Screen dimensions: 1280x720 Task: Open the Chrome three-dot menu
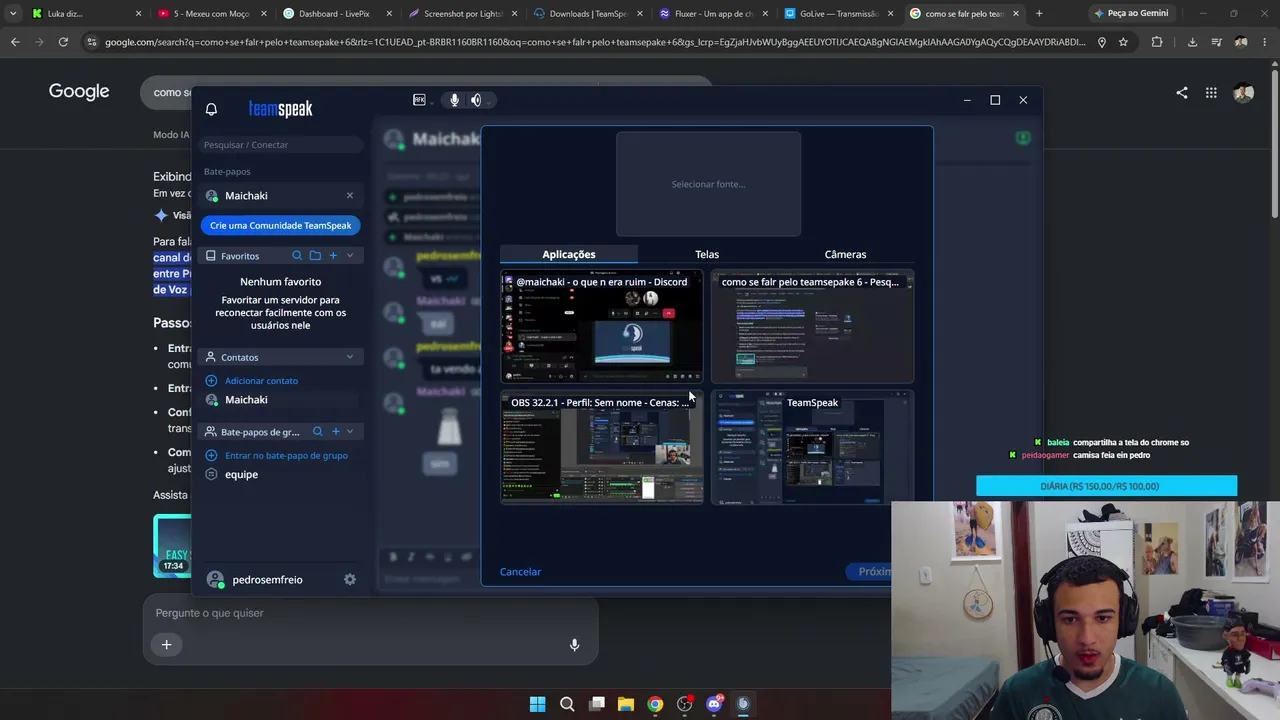tap(1265, 42)
